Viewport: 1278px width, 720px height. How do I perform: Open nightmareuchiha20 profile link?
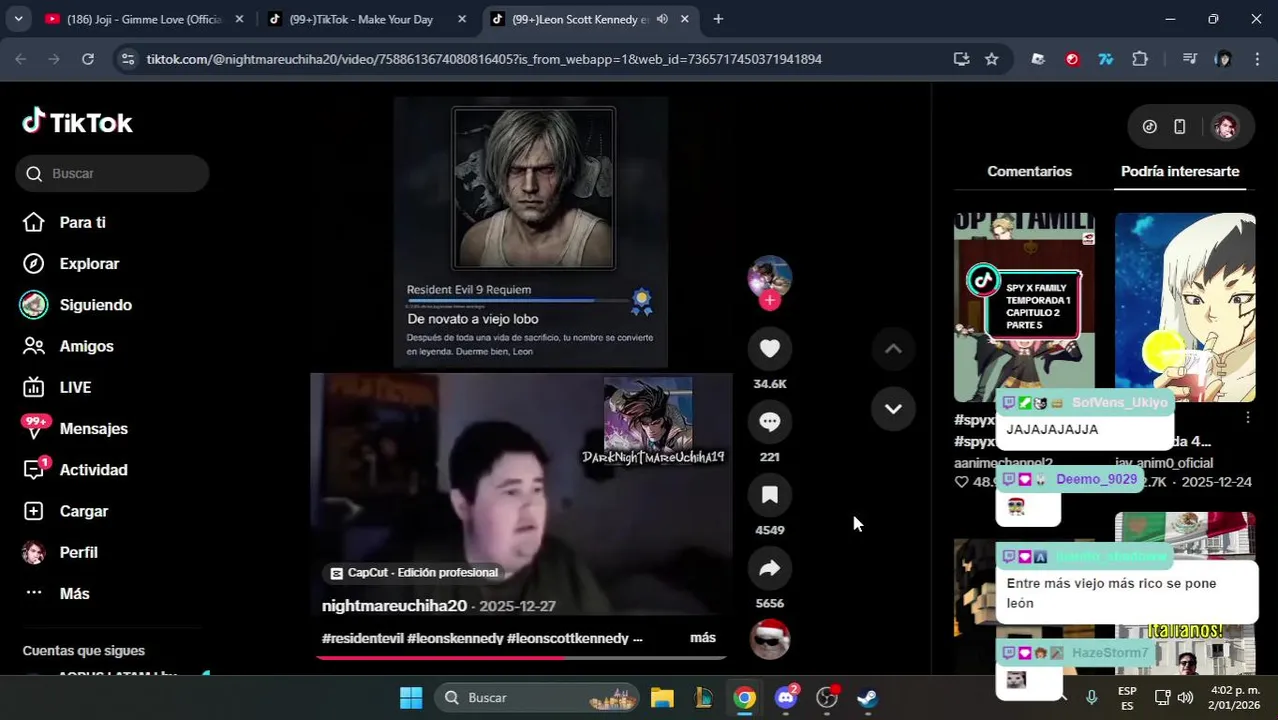pyautogui.click(x=394, y=606)
